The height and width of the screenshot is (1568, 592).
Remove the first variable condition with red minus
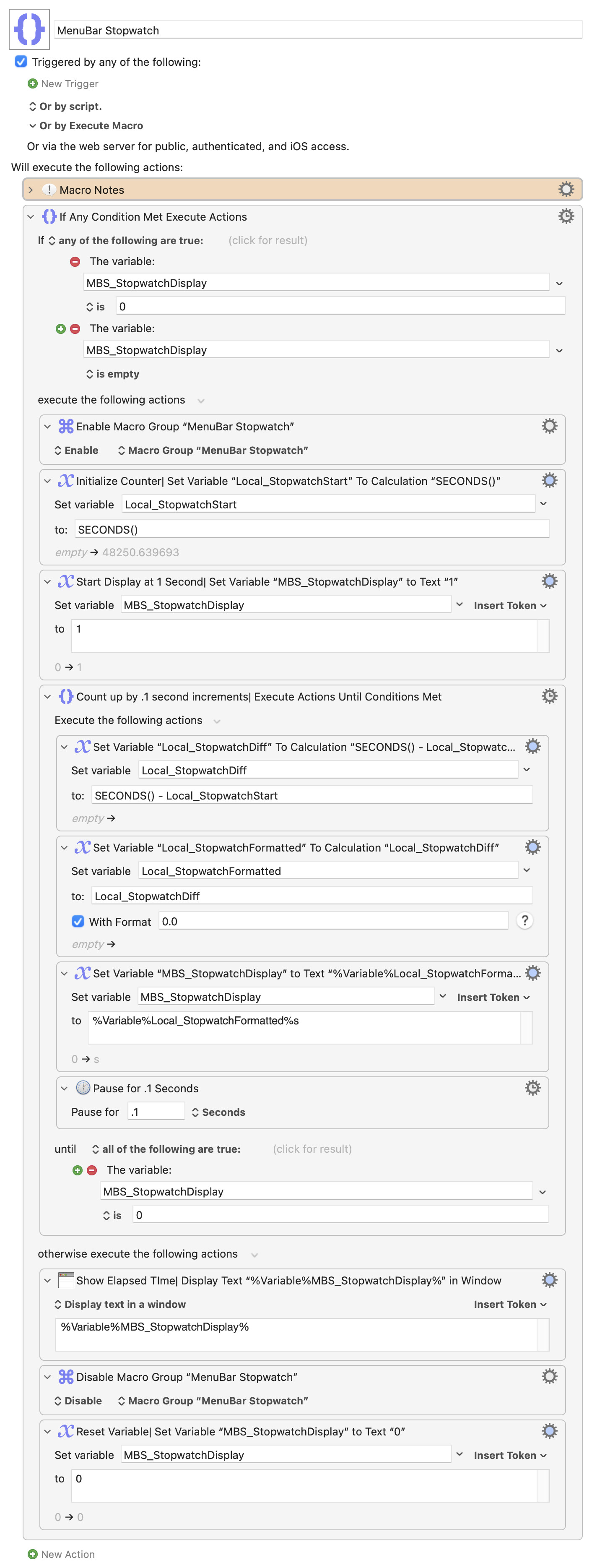point(75,262)
